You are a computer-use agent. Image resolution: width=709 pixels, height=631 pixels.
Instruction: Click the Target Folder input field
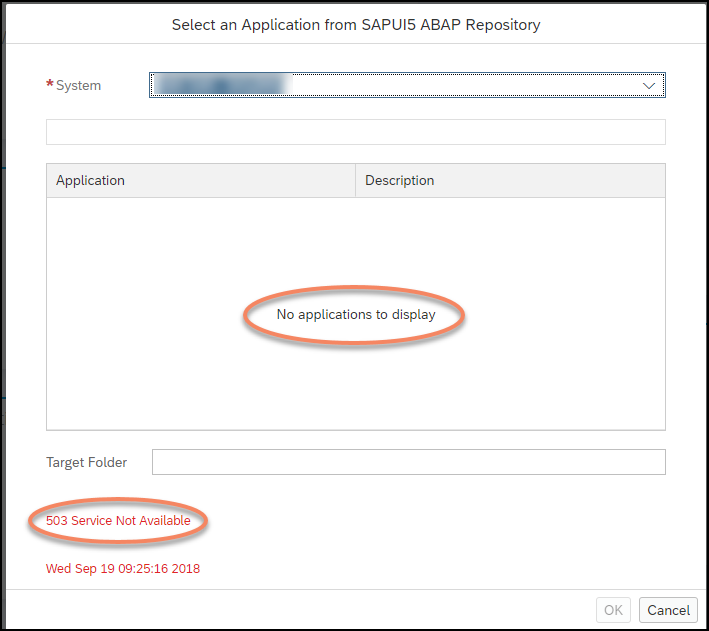pyautogui.click(x=409, y=462)
